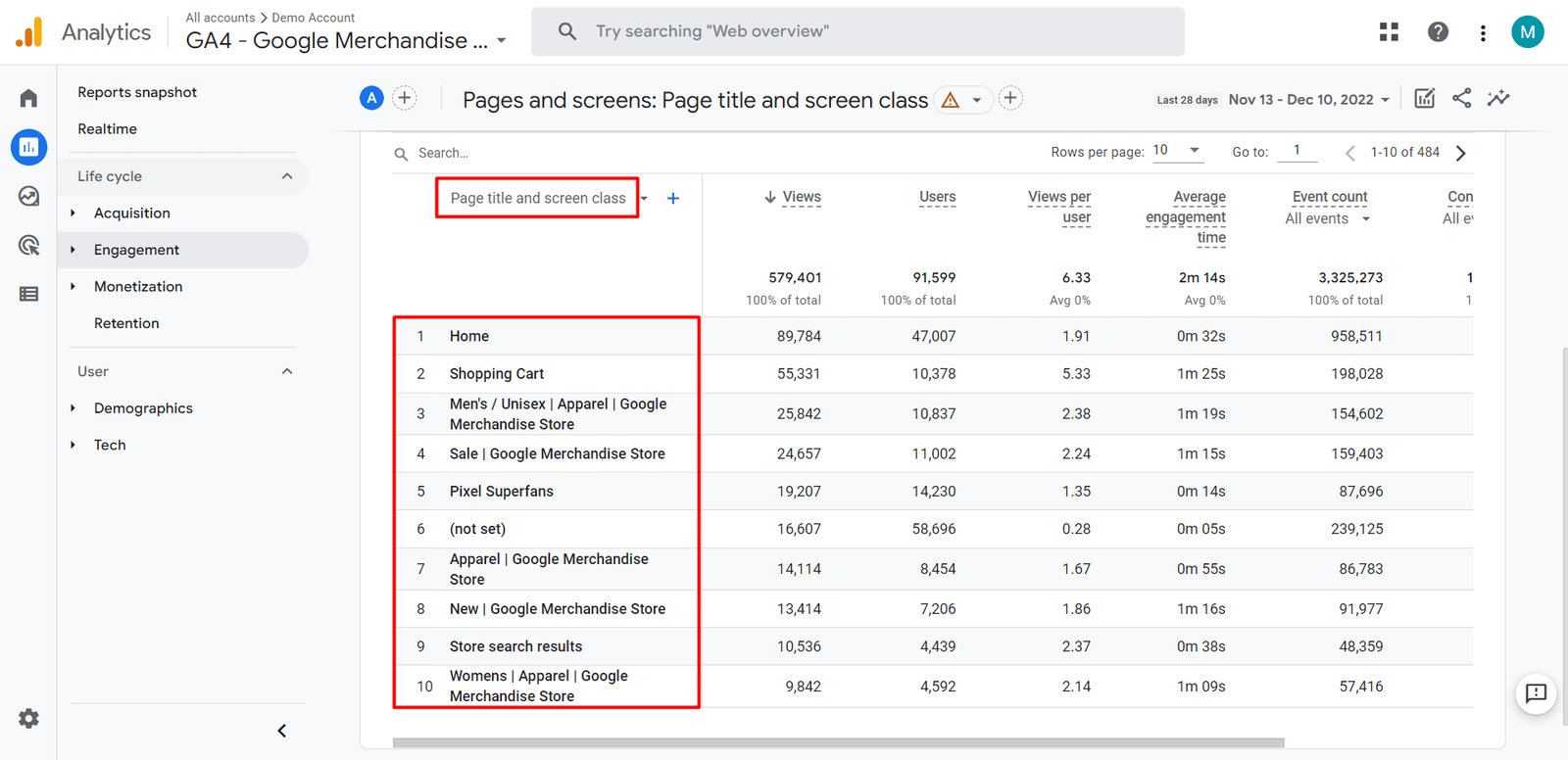1568x760 pixels.
Task: Open the Advertising icon in left rail
Action: [x=28, y=245]
